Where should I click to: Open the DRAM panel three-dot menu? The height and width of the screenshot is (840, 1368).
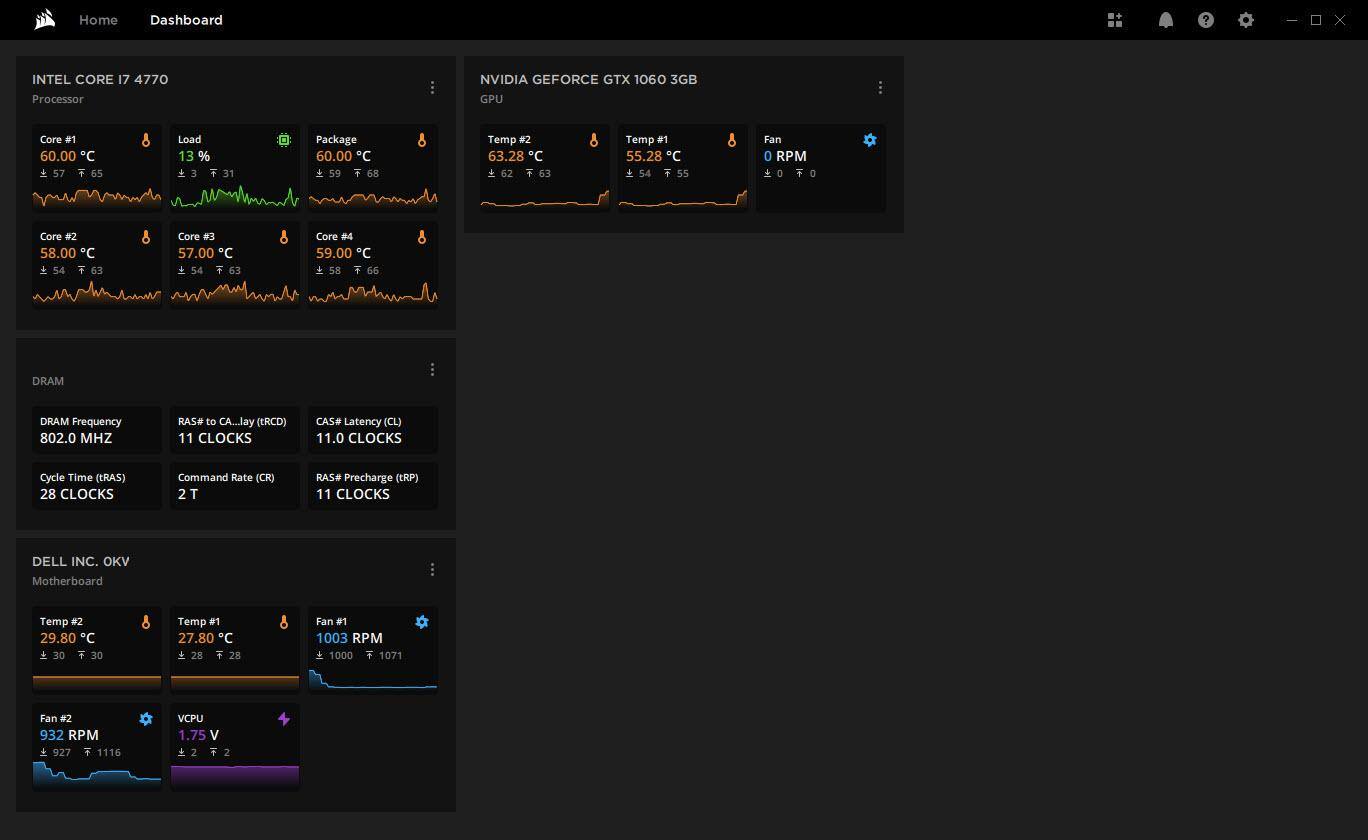(432, 370)
